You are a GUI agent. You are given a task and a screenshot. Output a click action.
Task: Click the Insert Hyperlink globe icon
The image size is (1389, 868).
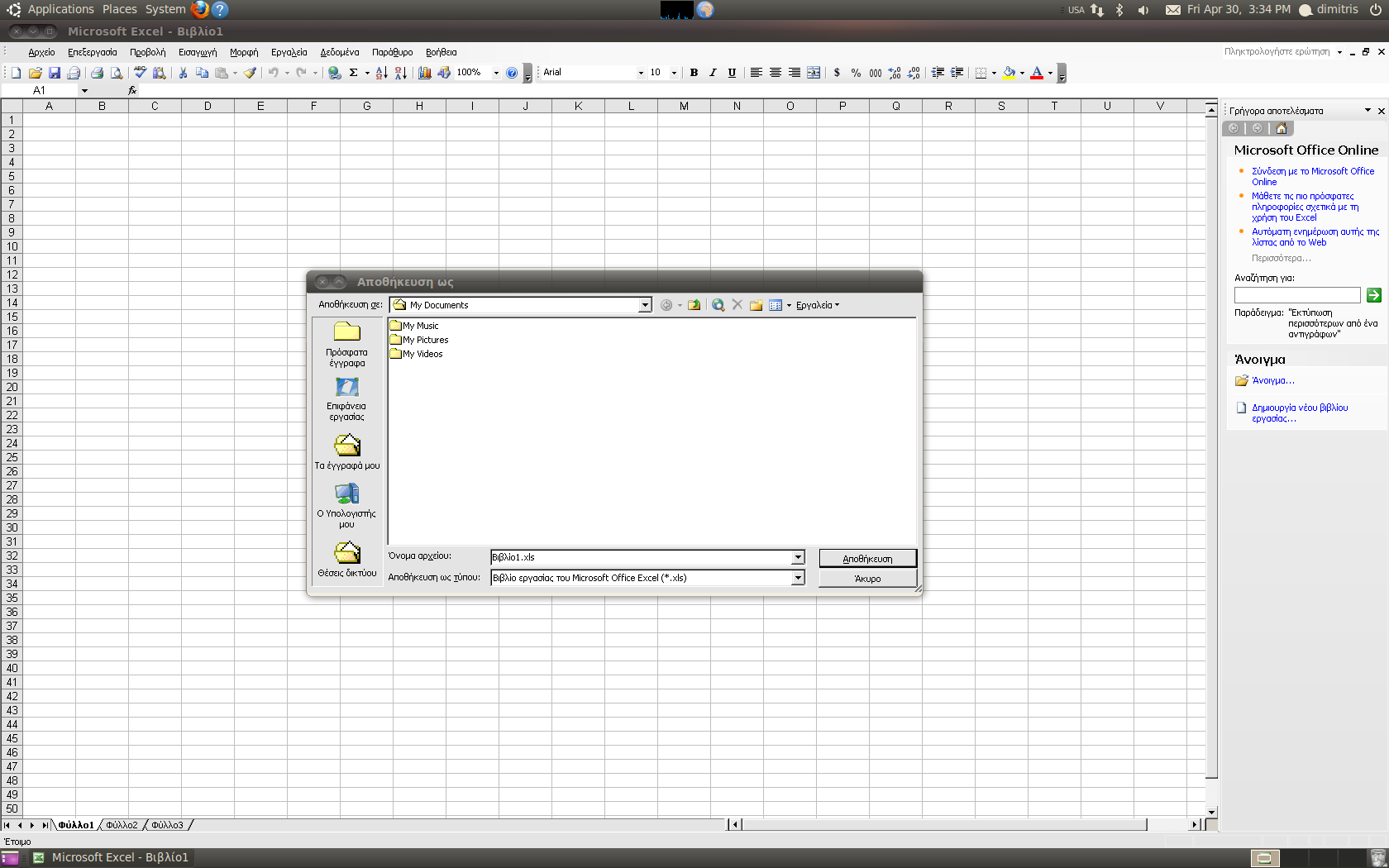click(x=334, y=73)
